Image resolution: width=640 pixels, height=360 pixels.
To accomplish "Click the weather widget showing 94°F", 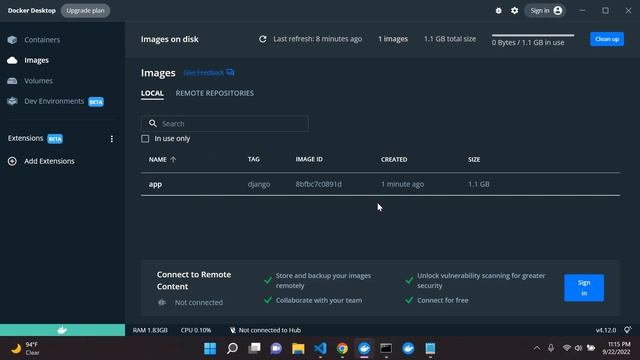I will click(x=25, y=349).
